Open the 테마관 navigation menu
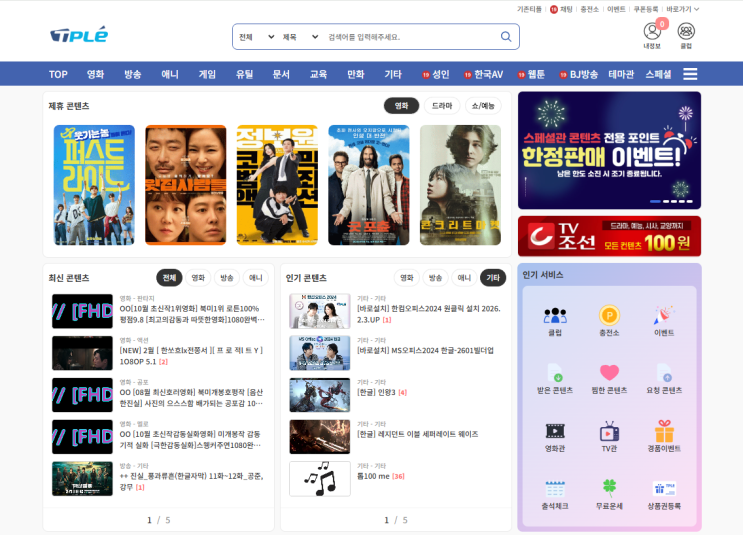Viewport: 743px width, 535px height. coord(621,74)
